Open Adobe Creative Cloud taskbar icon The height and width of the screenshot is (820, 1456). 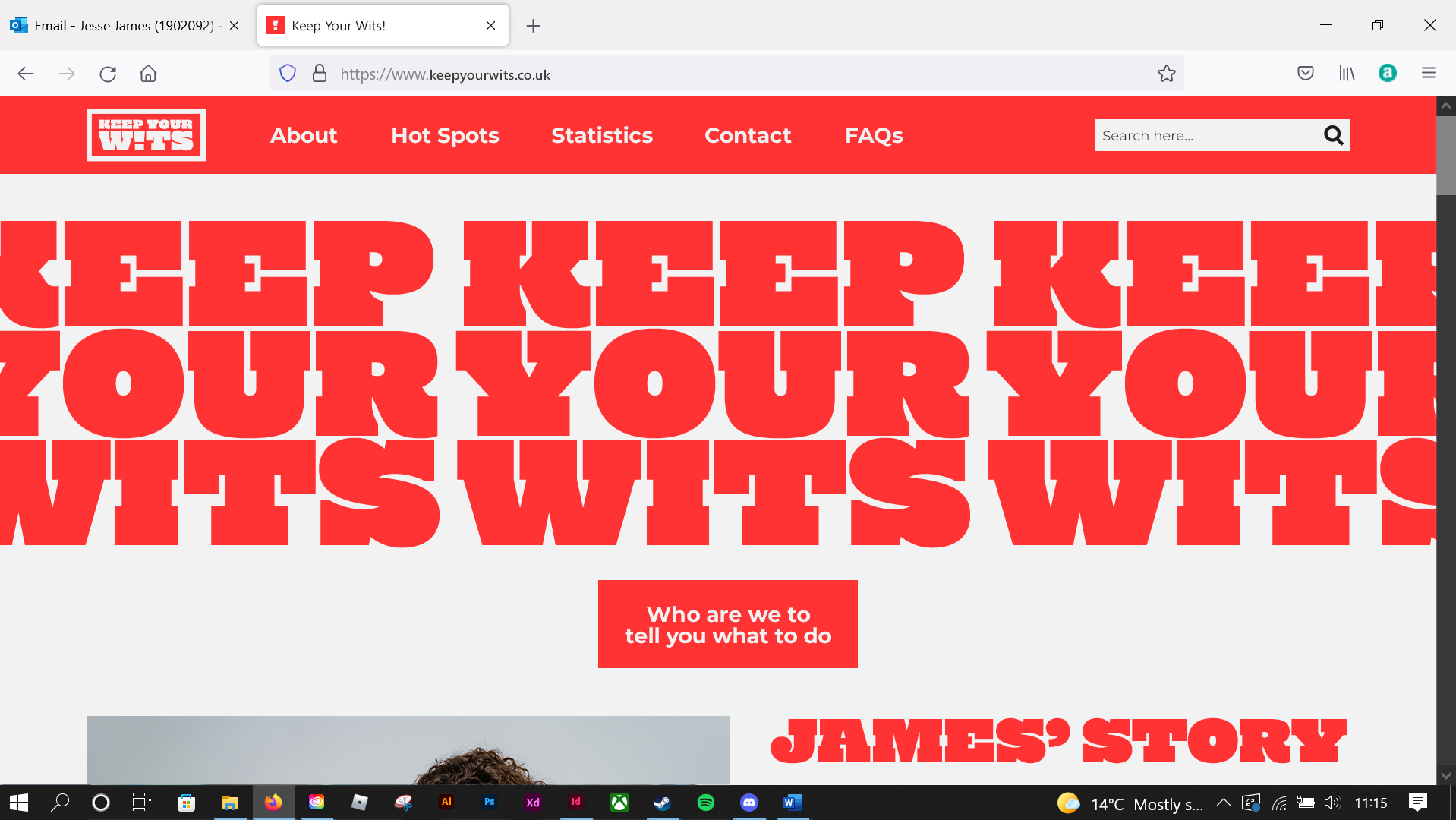pos(317,803)
